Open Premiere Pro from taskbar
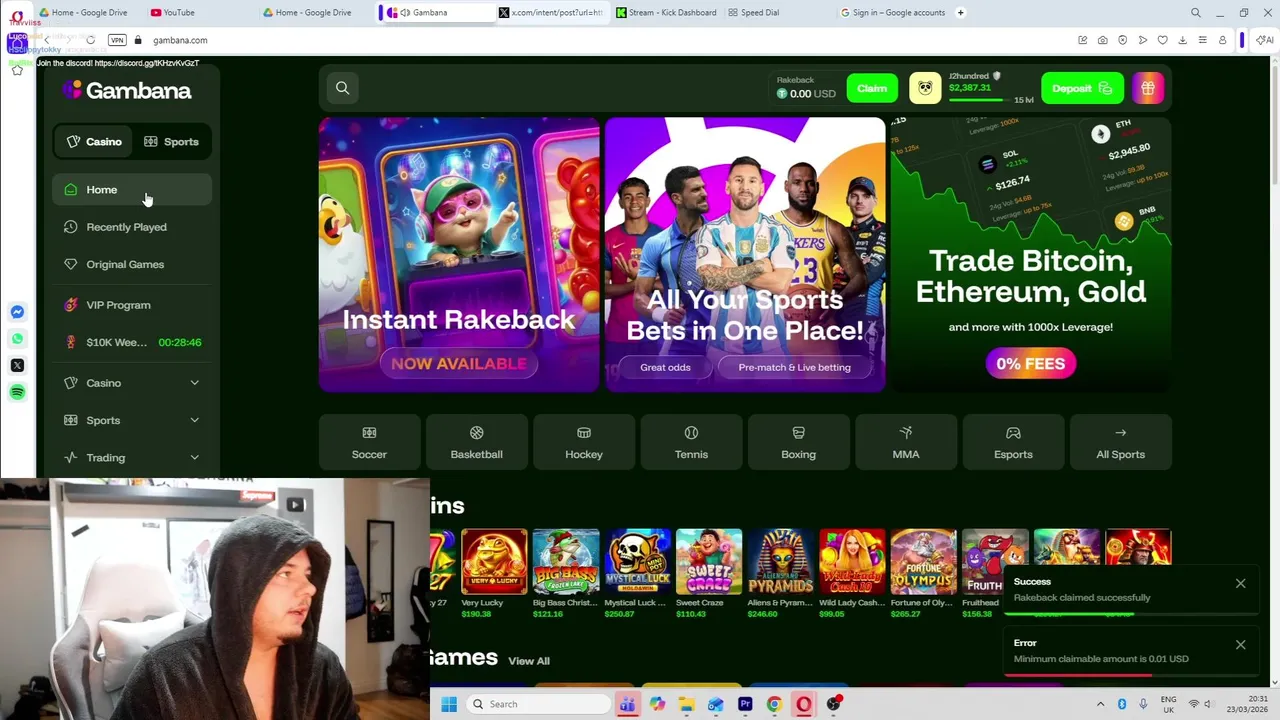 tap(745, 704)
